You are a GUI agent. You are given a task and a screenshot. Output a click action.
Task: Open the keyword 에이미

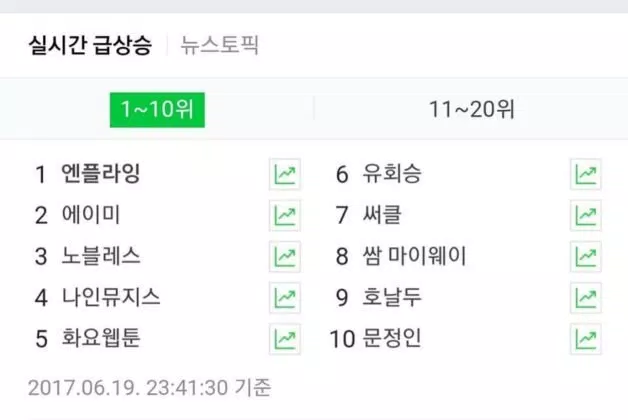tap(91, 215)
